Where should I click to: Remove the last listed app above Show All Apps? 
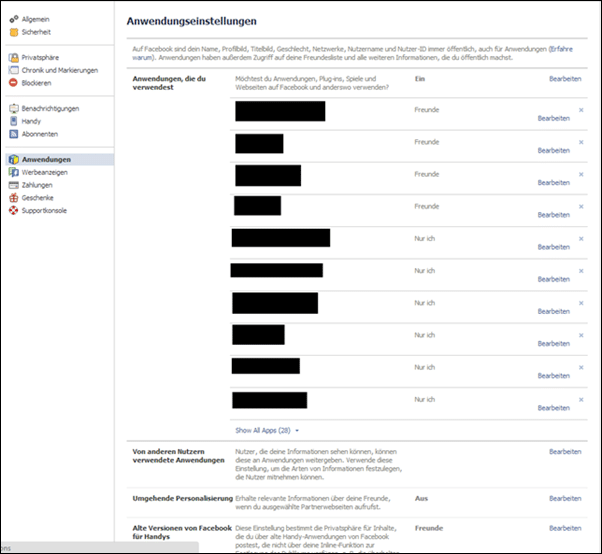coord(581,400)
